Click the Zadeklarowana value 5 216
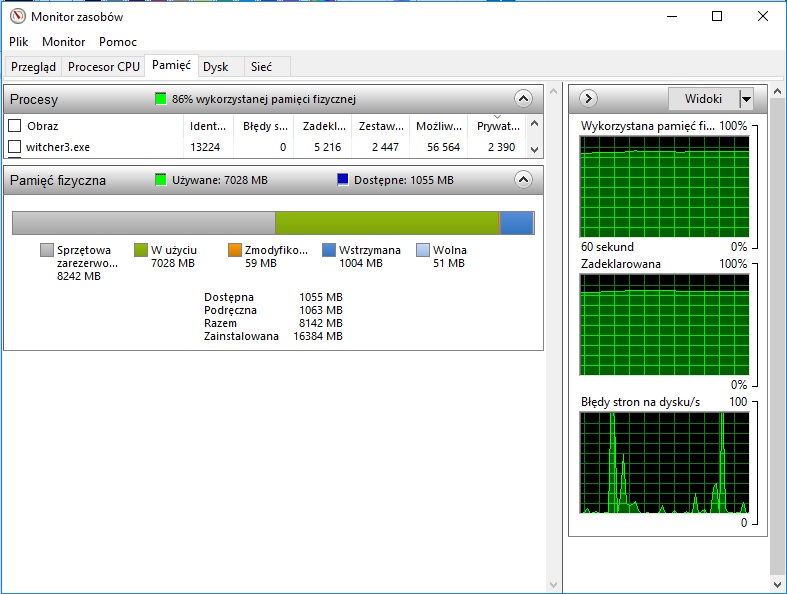Viewport: 787px width, 594px height. tap(327, 147)
